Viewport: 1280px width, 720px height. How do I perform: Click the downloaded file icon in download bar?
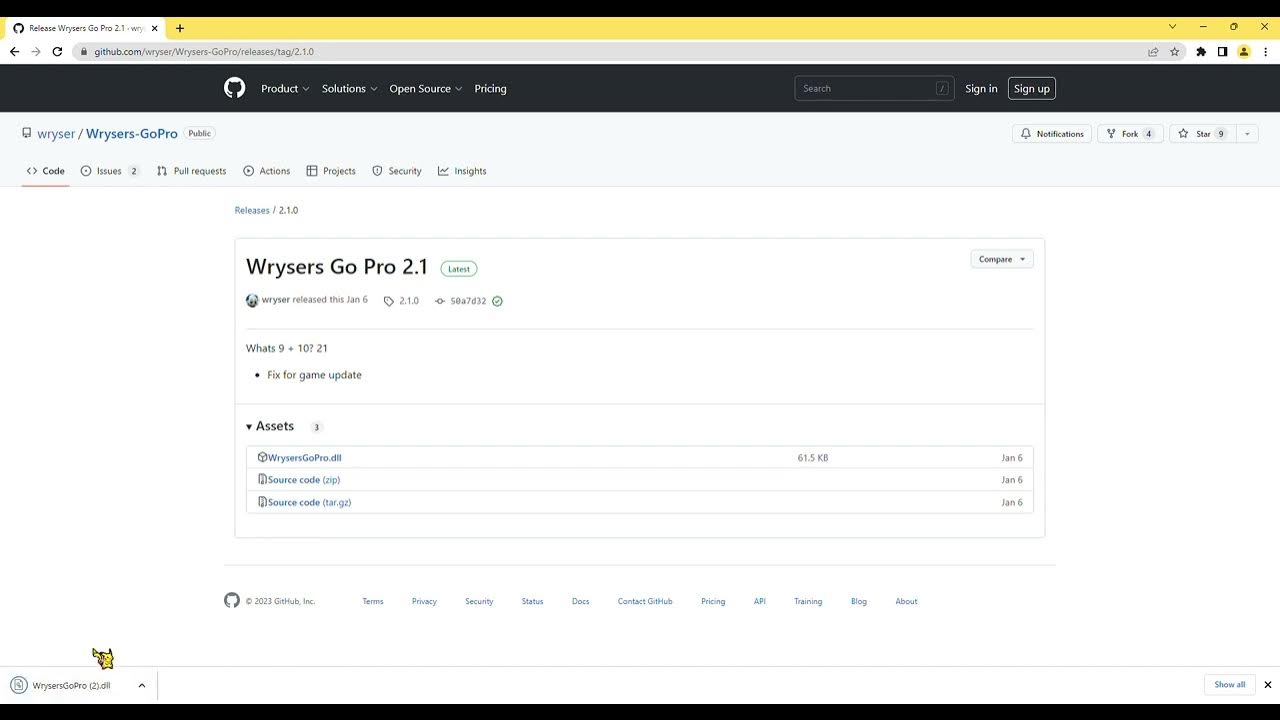(19, 685)
